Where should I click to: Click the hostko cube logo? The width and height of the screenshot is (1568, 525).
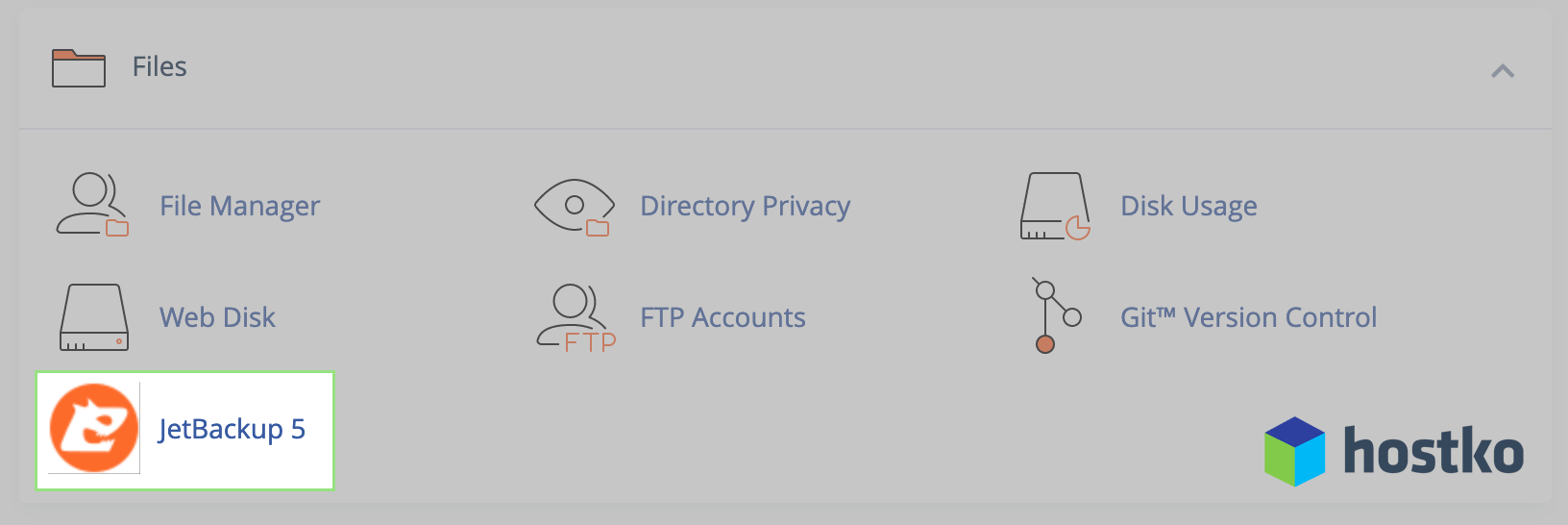click(1294, 451)
